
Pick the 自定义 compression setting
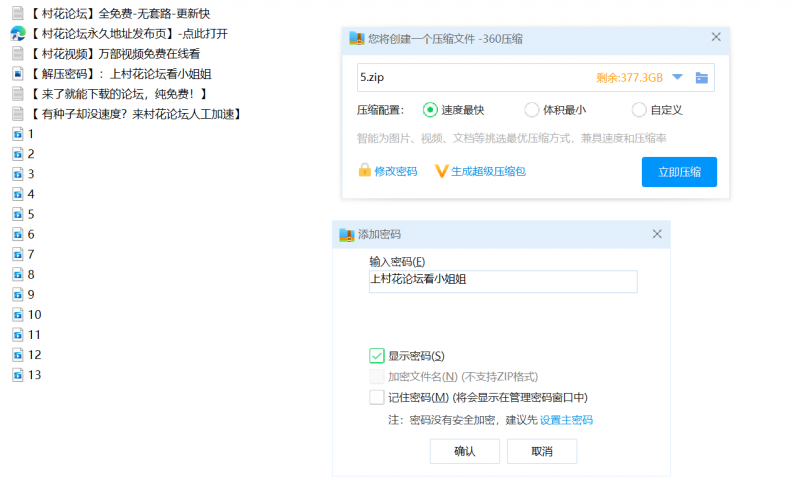(x=639, y=110)
